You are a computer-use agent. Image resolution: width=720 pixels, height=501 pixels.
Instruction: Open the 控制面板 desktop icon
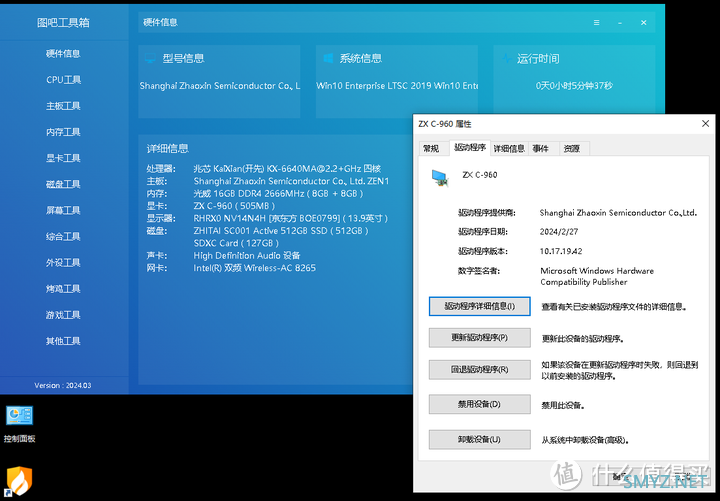(19, 424)
